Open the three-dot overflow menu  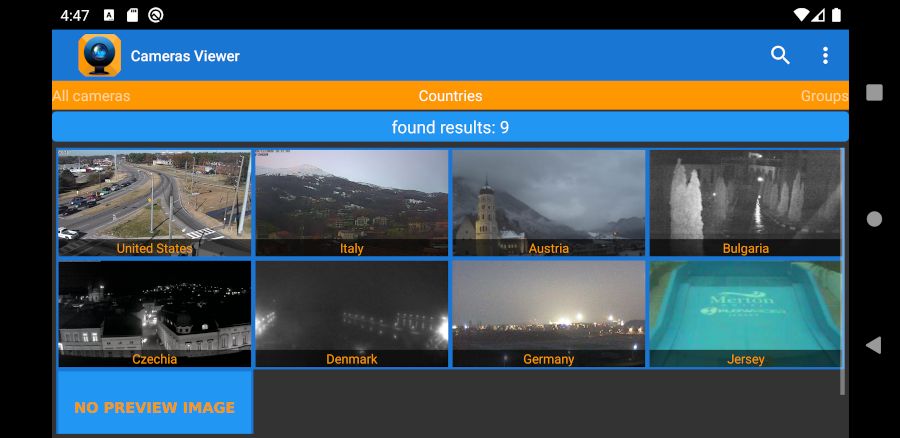[825, 56]
